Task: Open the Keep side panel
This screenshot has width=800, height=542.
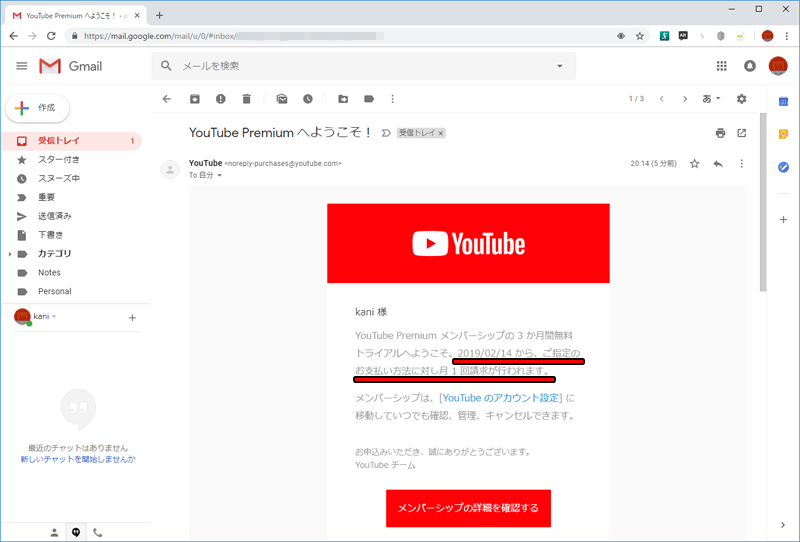Action: (783, 134)
